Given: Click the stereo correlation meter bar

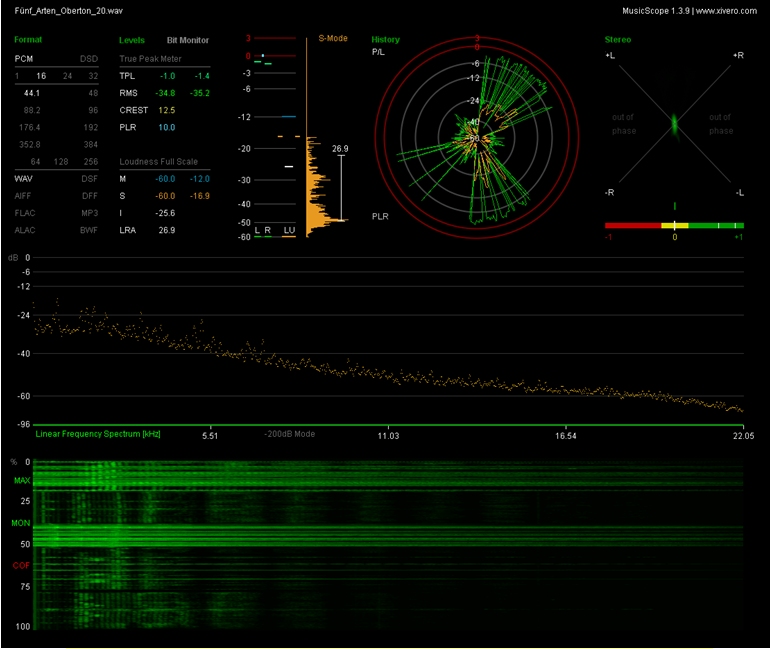Looking at the screenshot, I should point(674,226).
